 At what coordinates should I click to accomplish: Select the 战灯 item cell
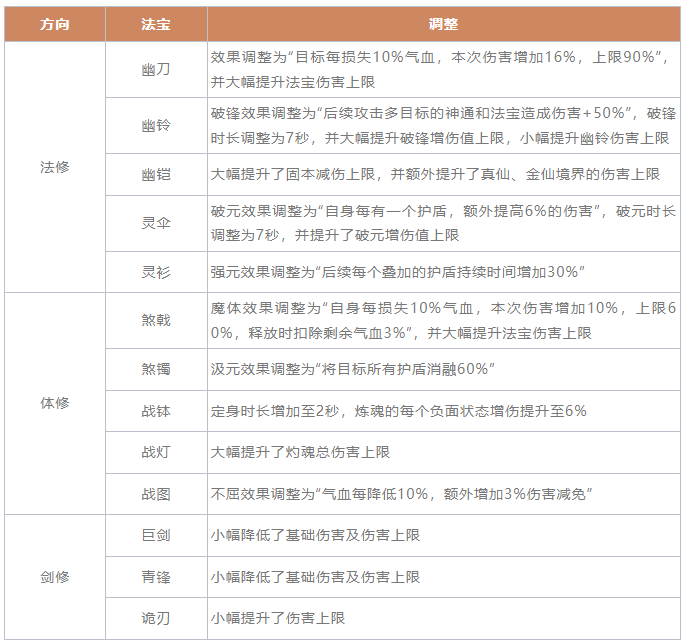156,452
